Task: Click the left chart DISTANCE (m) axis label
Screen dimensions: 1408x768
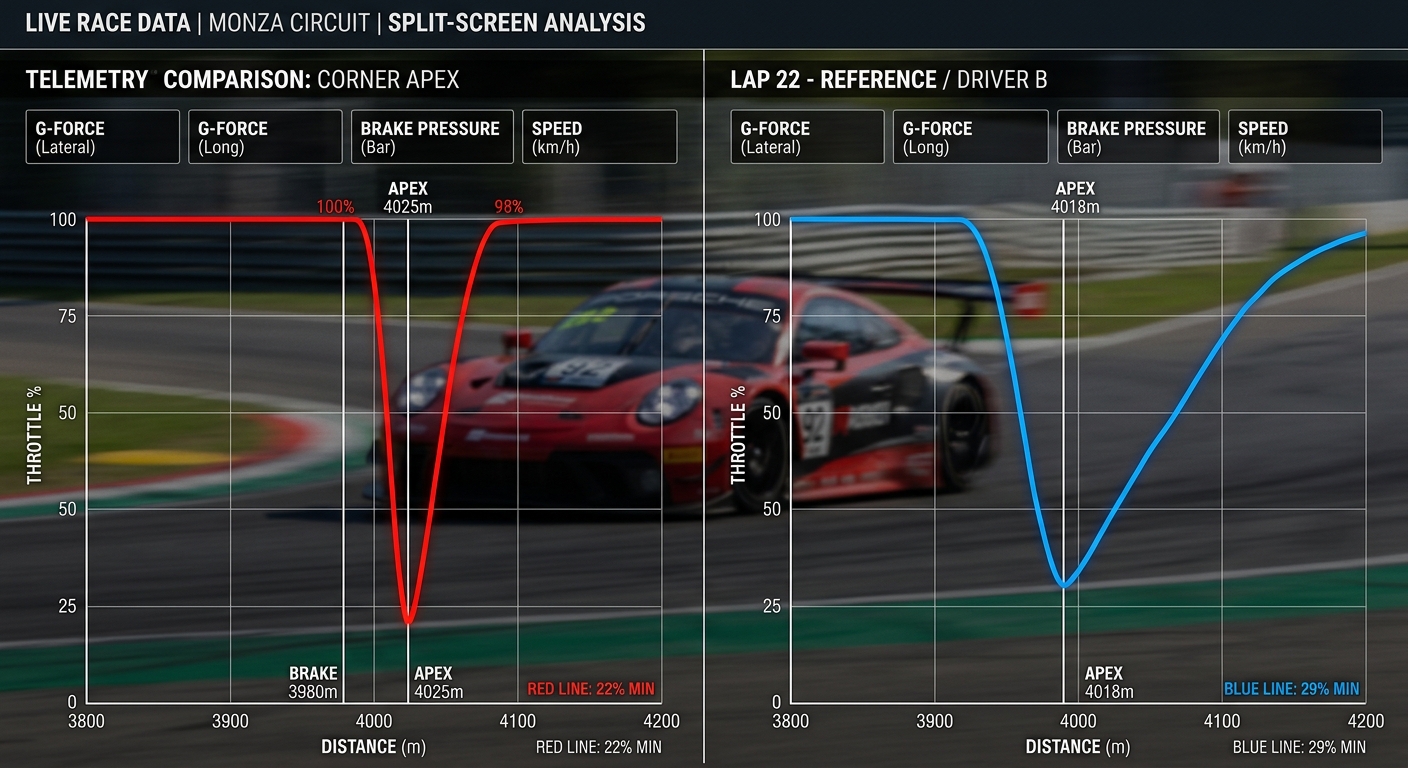Action: tap(375, 747)
